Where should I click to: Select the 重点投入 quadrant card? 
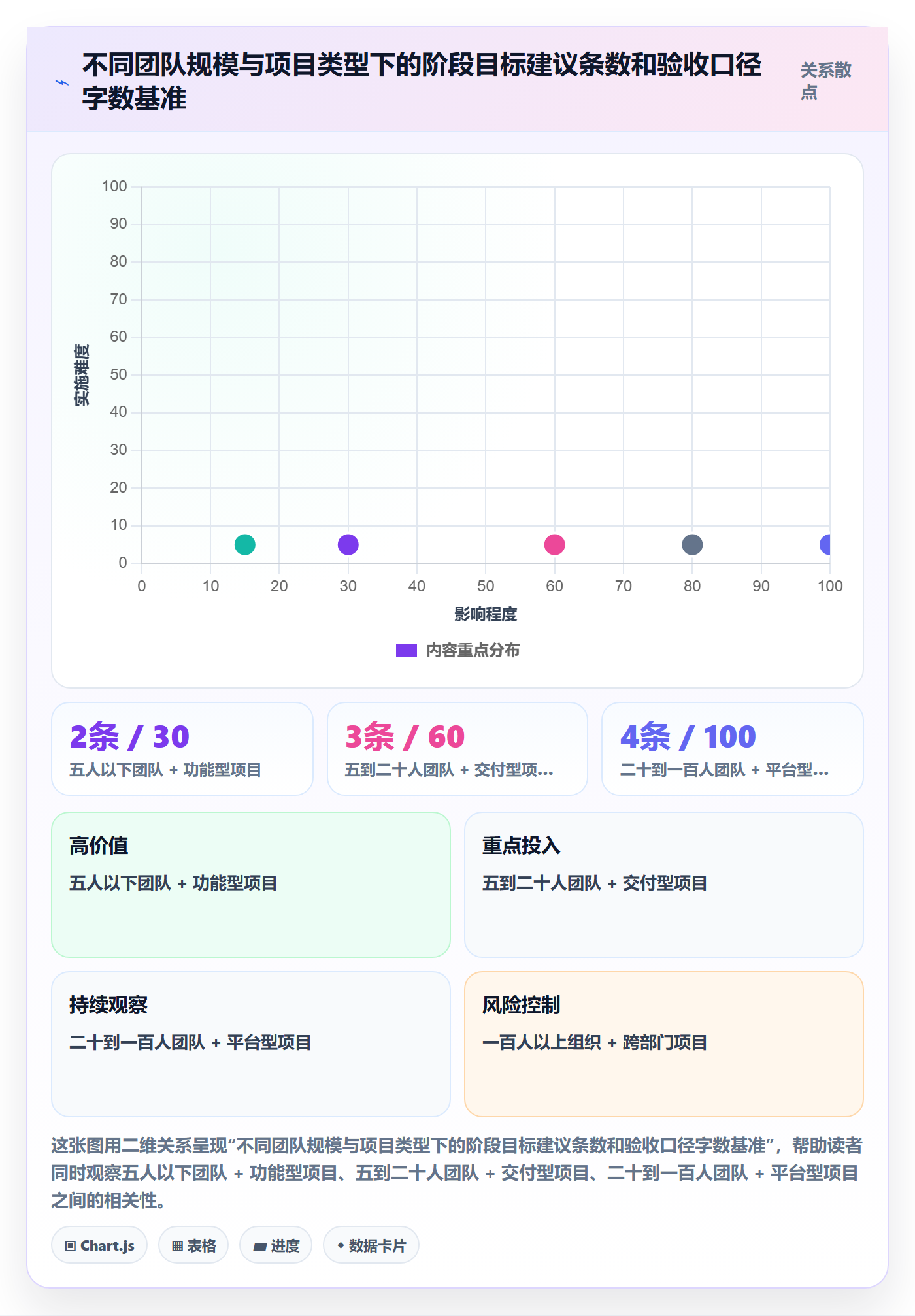pyautogui.click(x=664, y=885)
